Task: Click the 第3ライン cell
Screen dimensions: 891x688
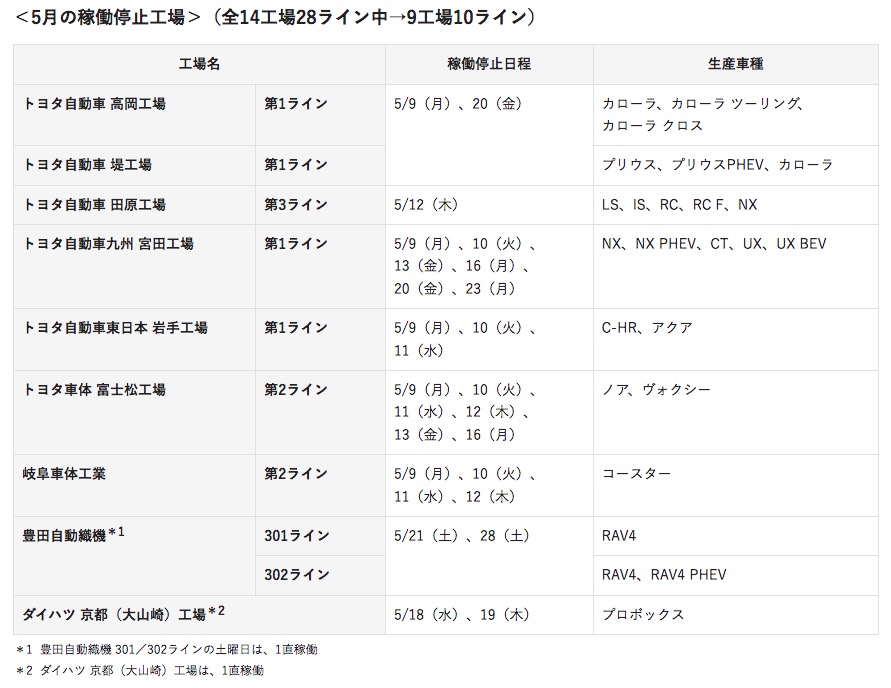Action: [320, 205]
